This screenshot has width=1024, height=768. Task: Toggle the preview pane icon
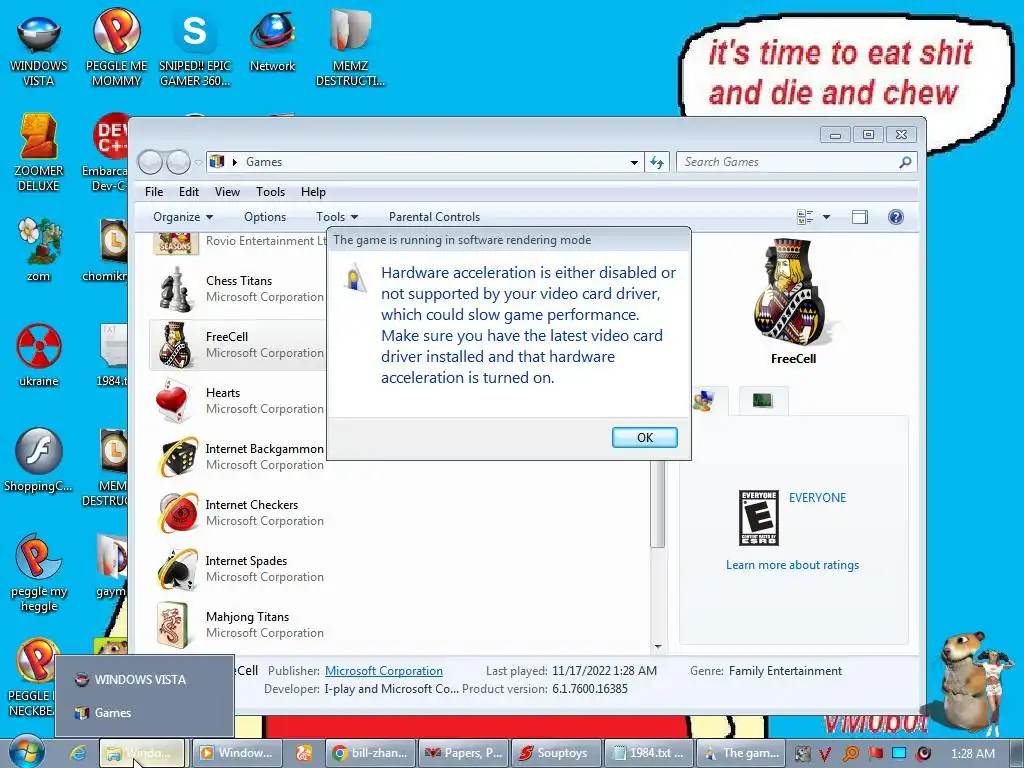(x=859, y=217)
